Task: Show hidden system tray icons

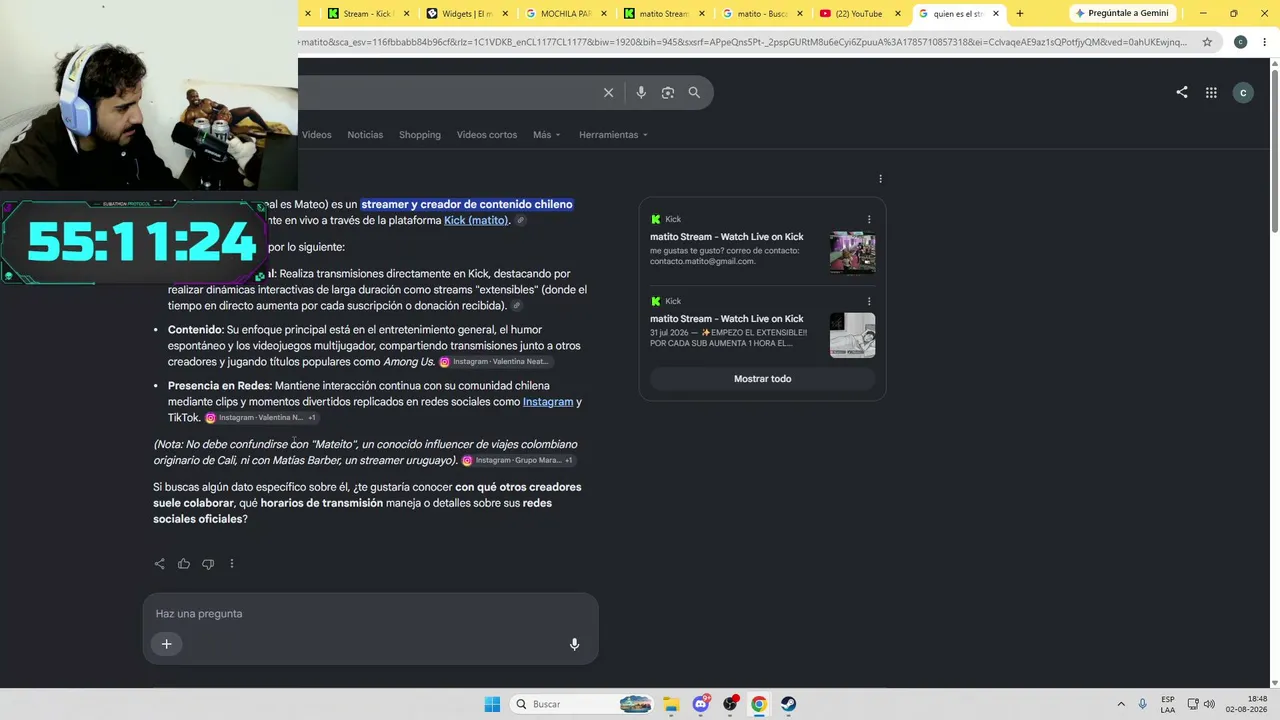Action: (x=1120, y=704)
